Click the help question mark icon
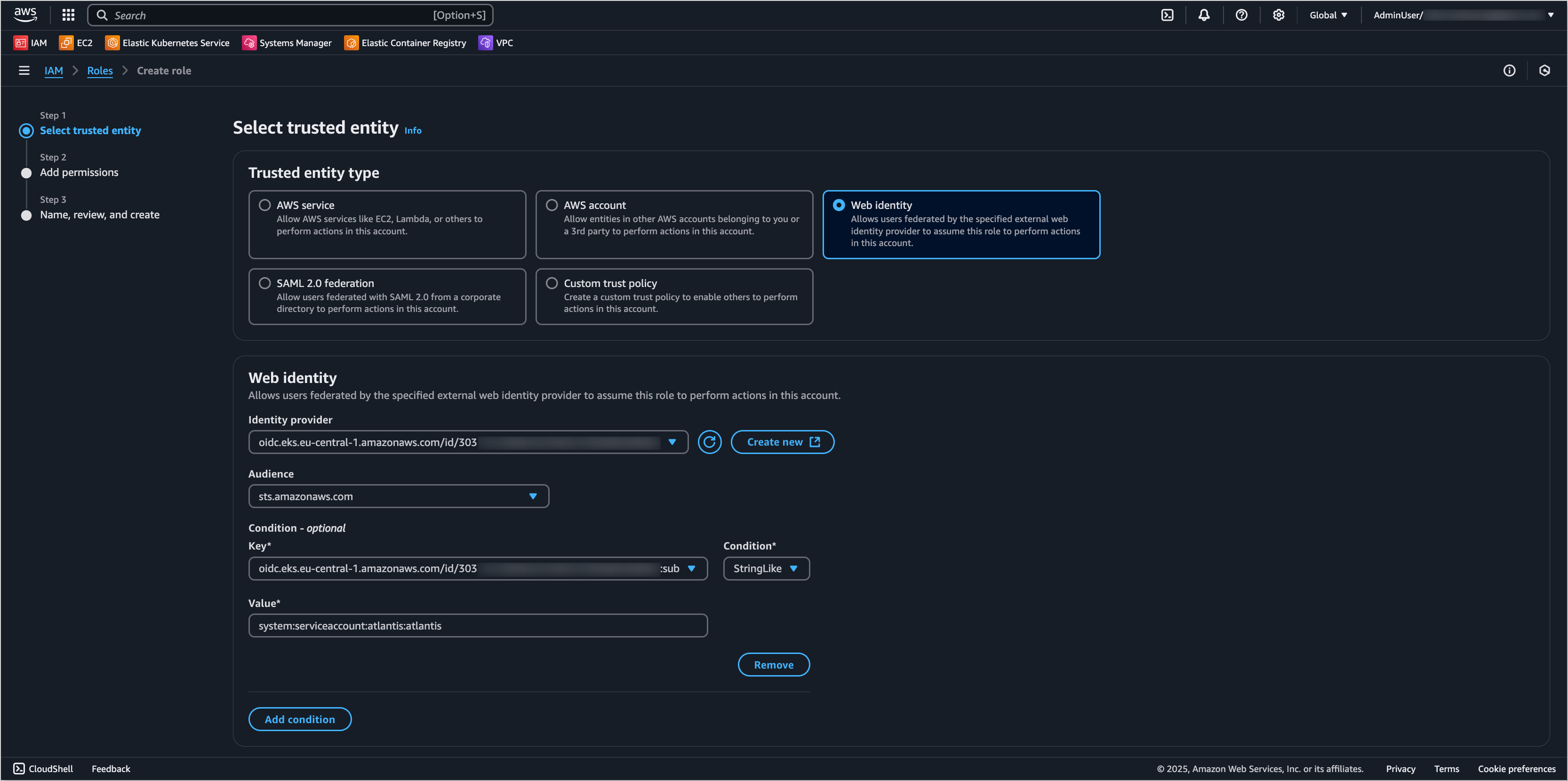The height and width of the screenshot is (781, 1568). (1241, 15)
